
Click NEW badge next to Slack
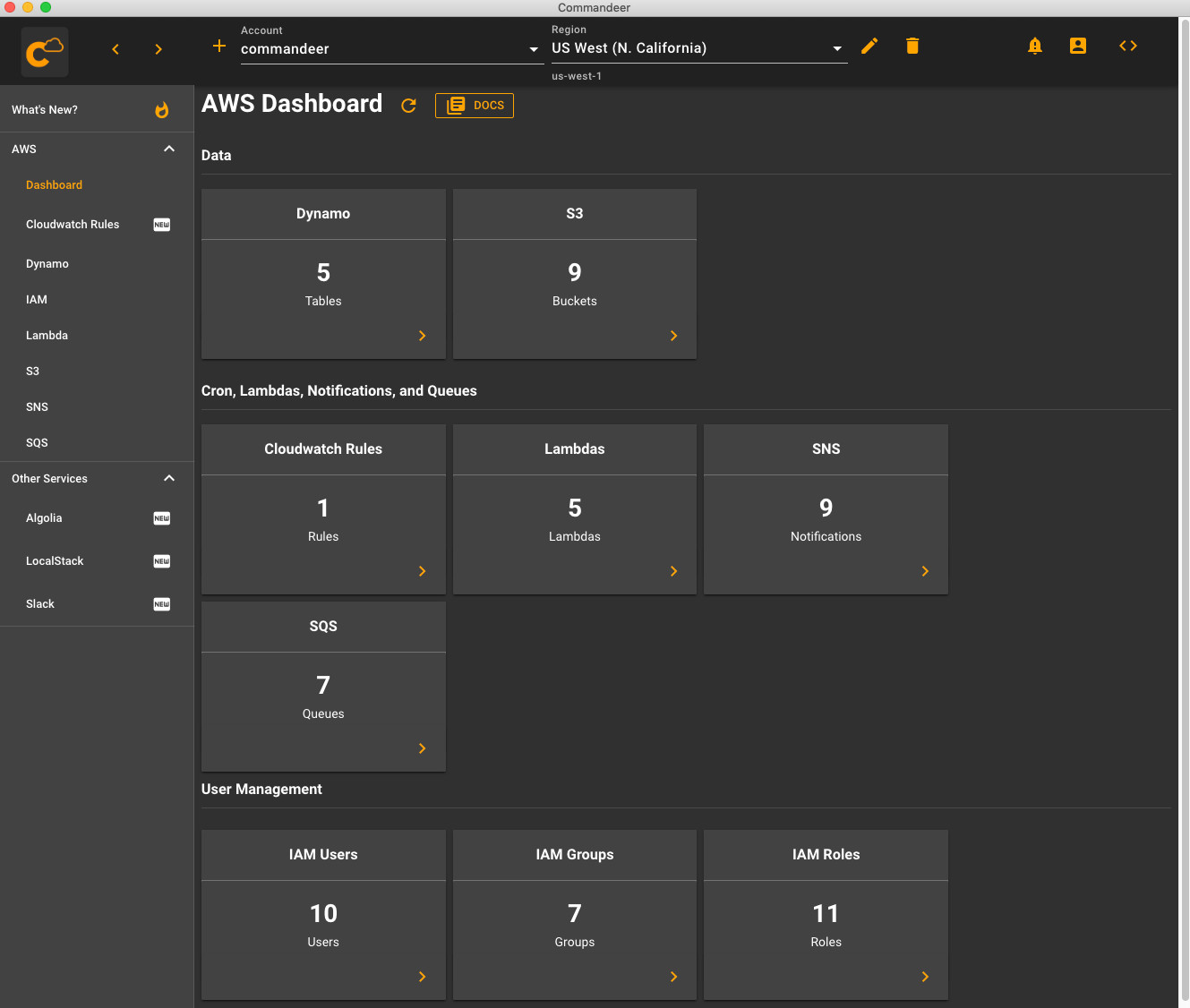(162, 604)
